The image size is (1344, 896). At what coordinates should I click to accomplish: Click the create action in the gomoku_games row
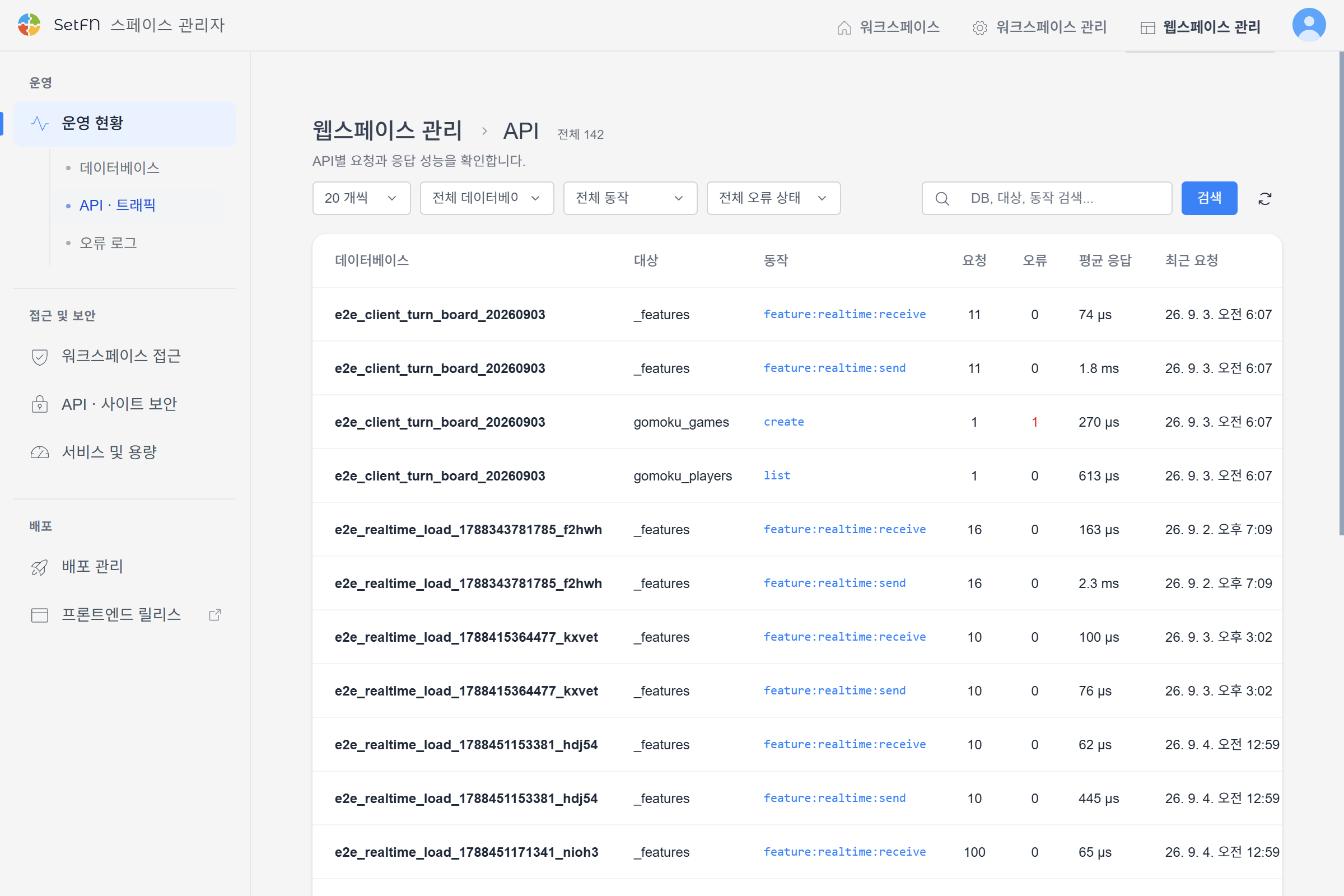(x=784, y=422)
